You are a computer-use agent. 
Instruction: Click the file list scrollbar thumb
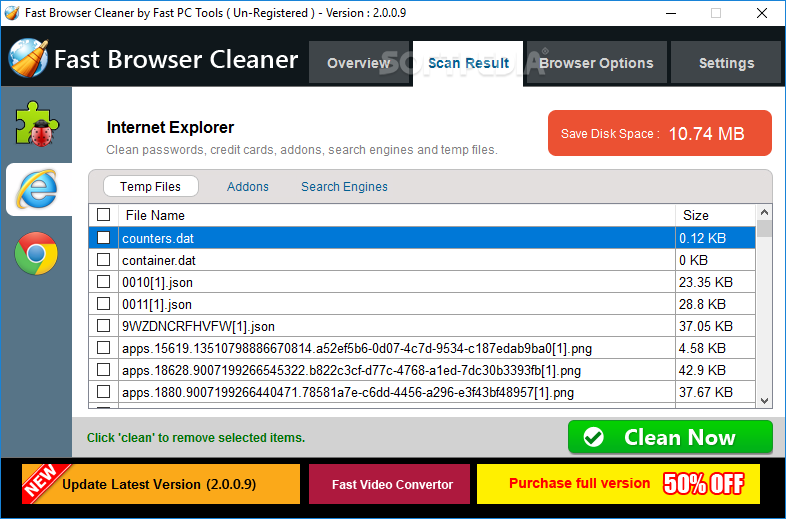764,228
